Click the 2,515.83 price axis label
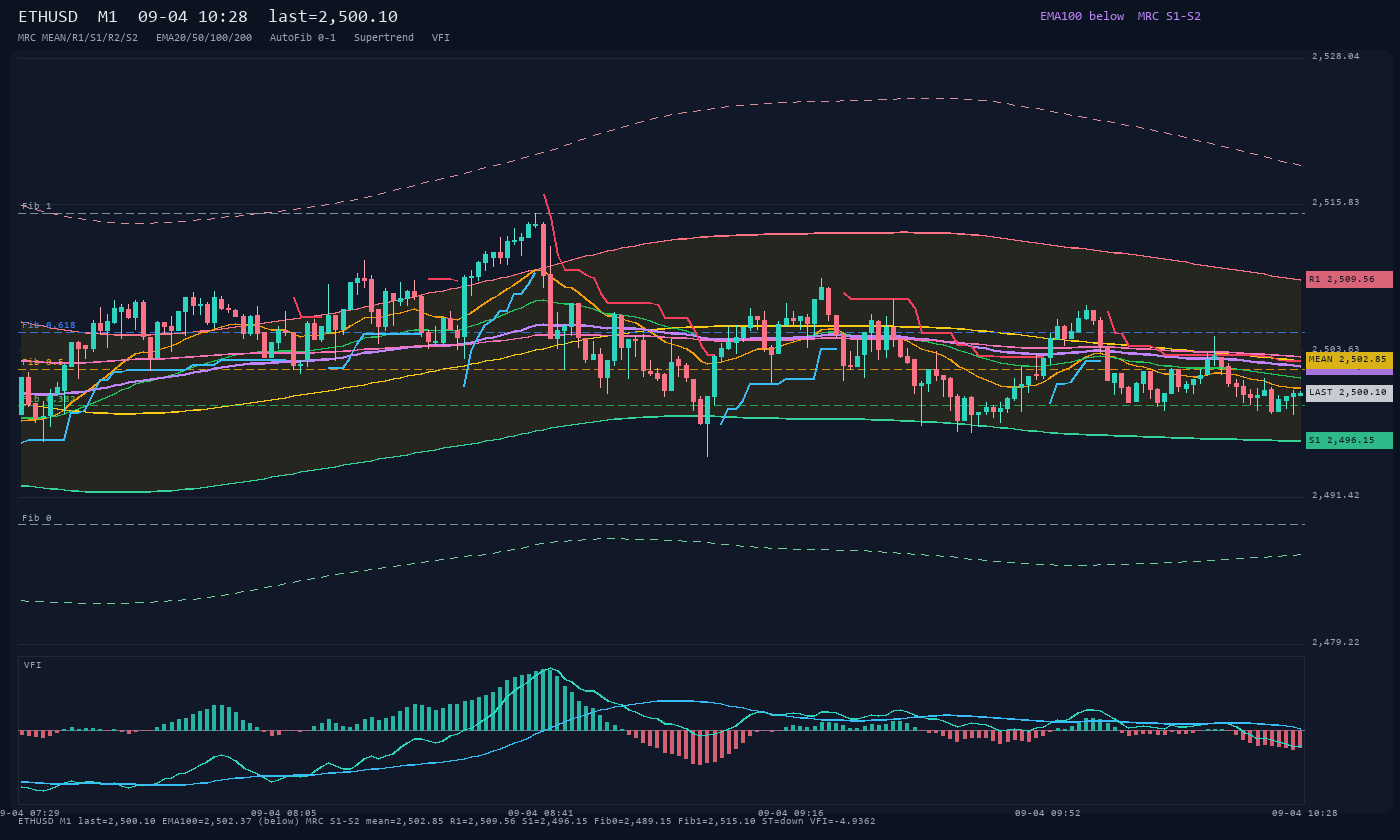The width and height of the screenshot is (1400, 840). coord(1336,202)
